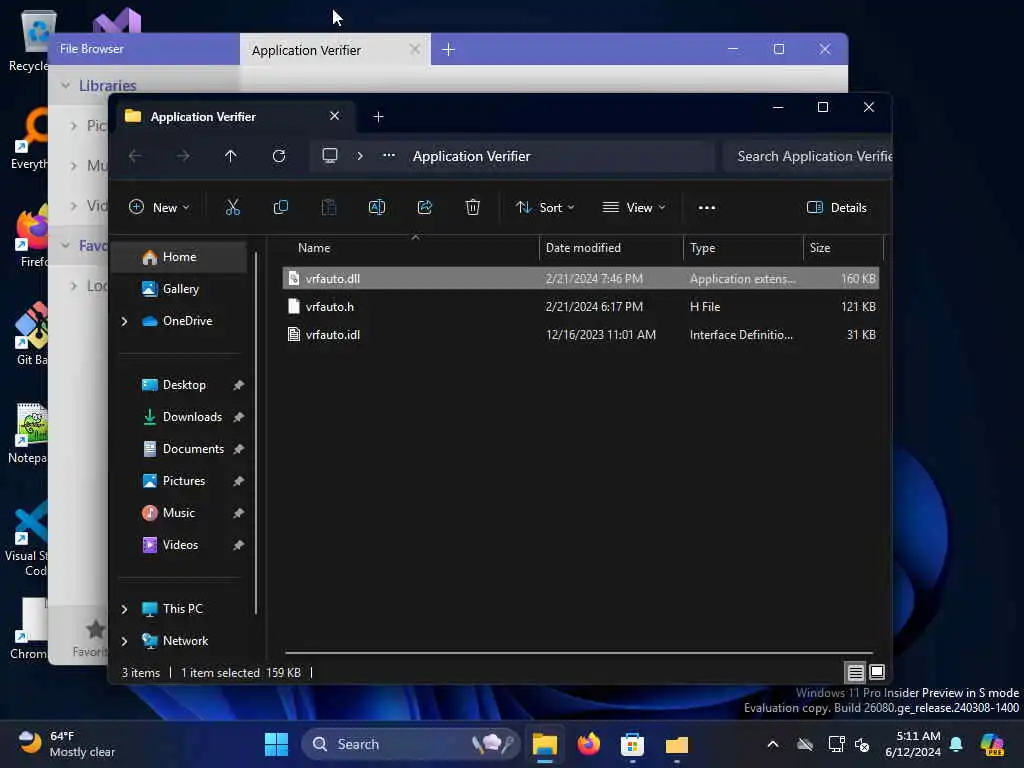1024x768 pixels.
Task: Expand the This PC tree node
Action: [124, 609]
